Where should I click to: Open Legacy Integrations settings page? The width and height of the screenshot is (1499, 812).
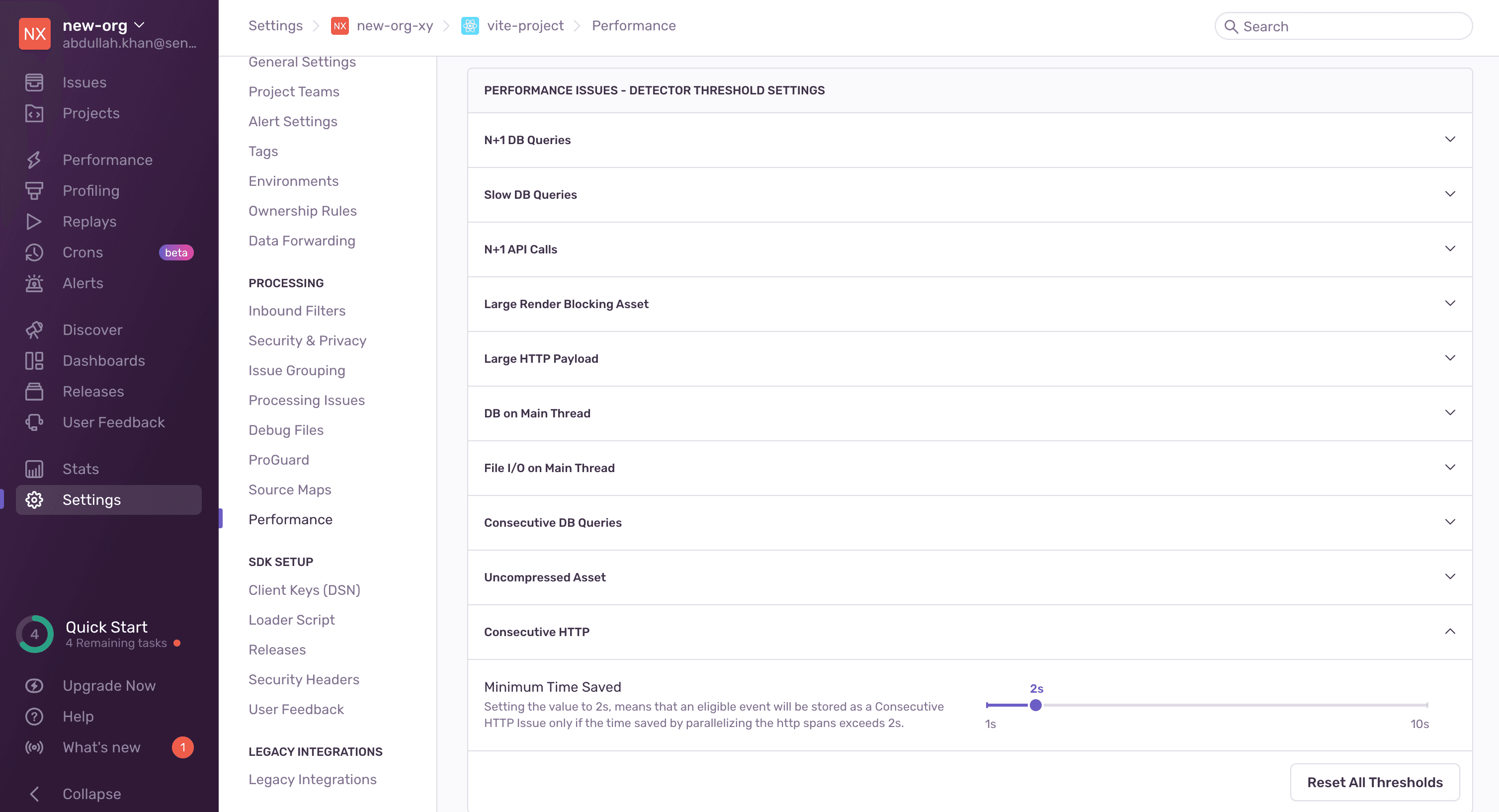point(313,779)
